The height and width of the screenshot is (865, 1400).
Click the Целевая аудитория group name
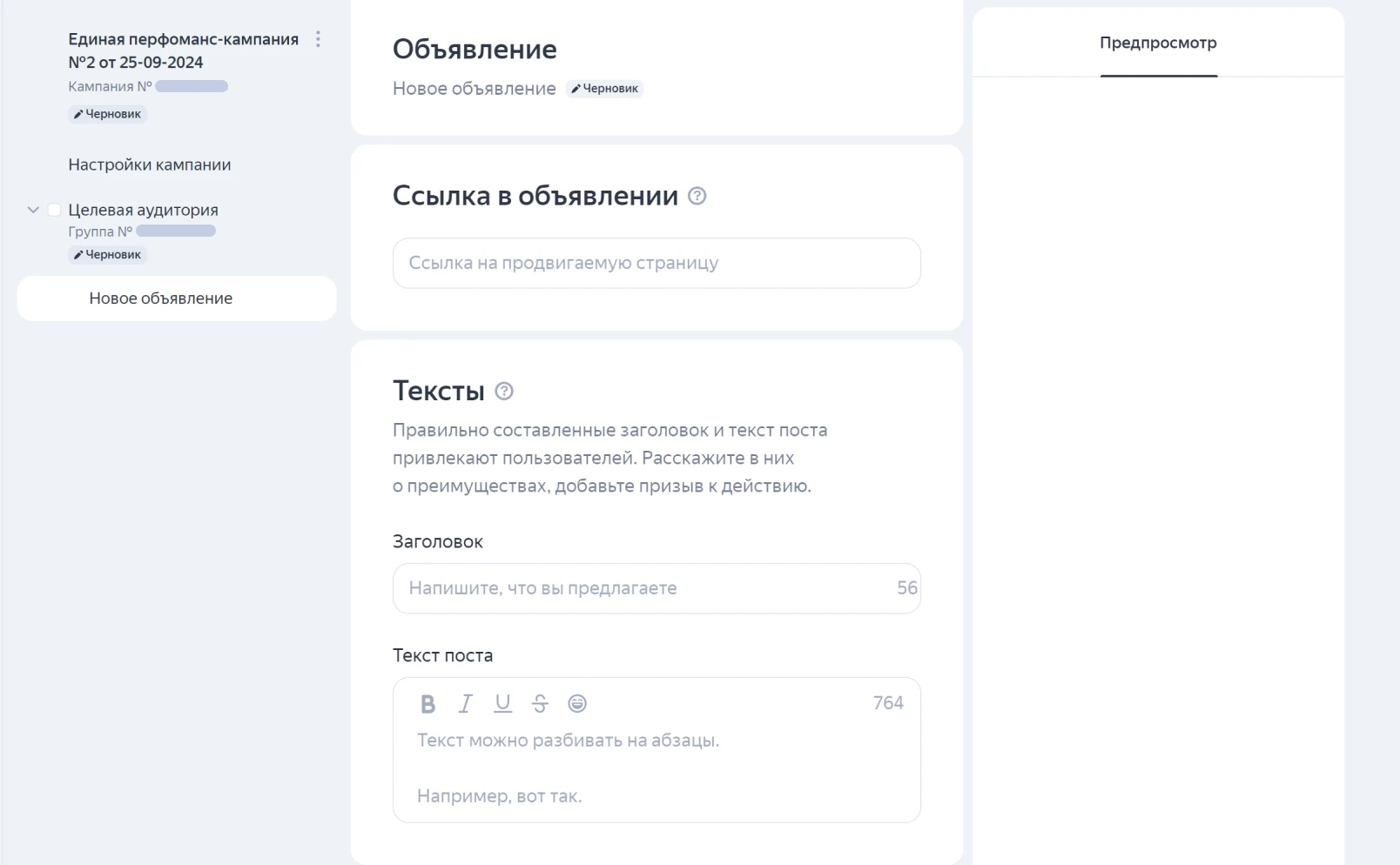point(144,210)
